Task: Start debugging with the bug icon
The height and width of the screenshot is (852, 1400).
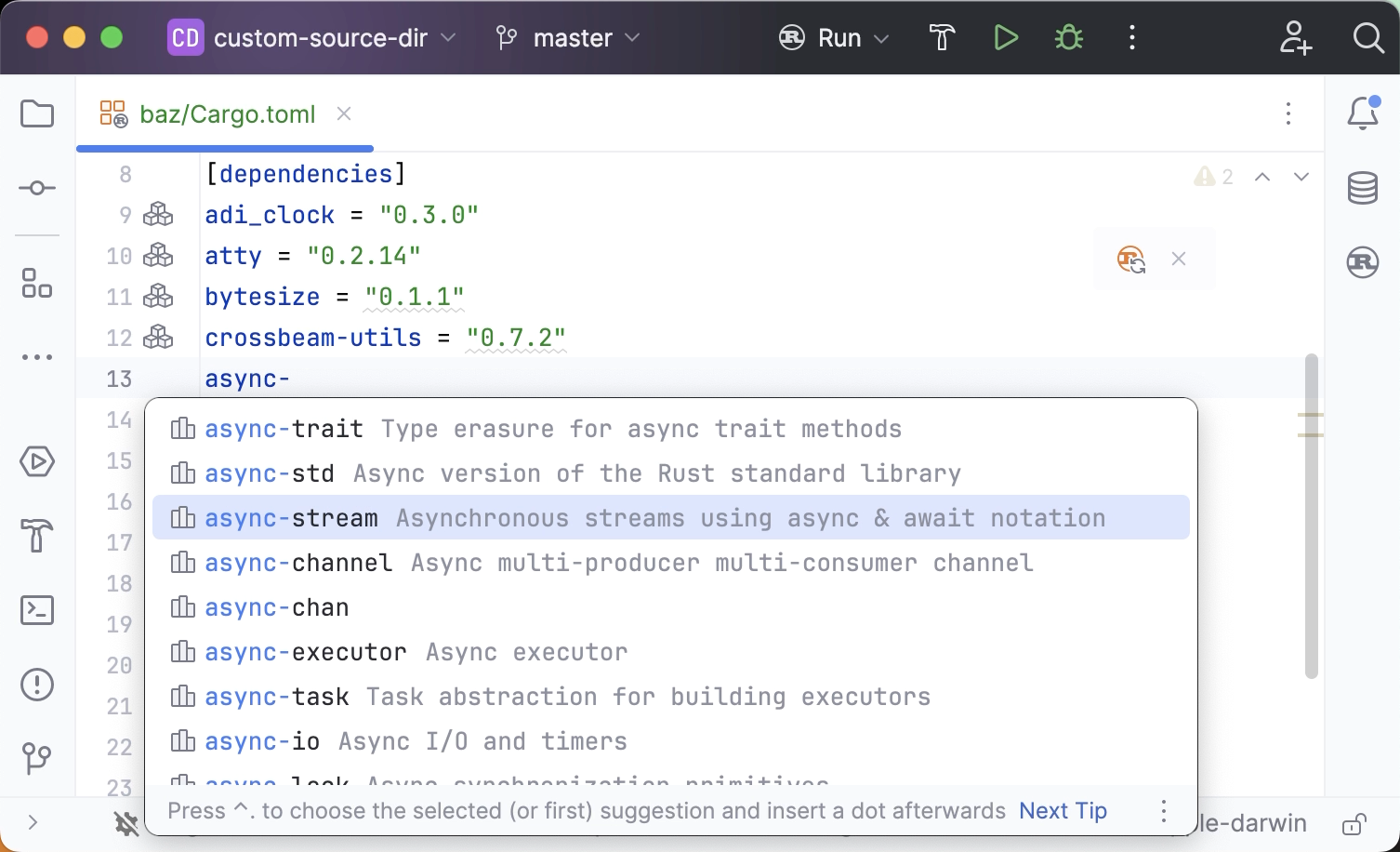Action: coord(1068,37)
